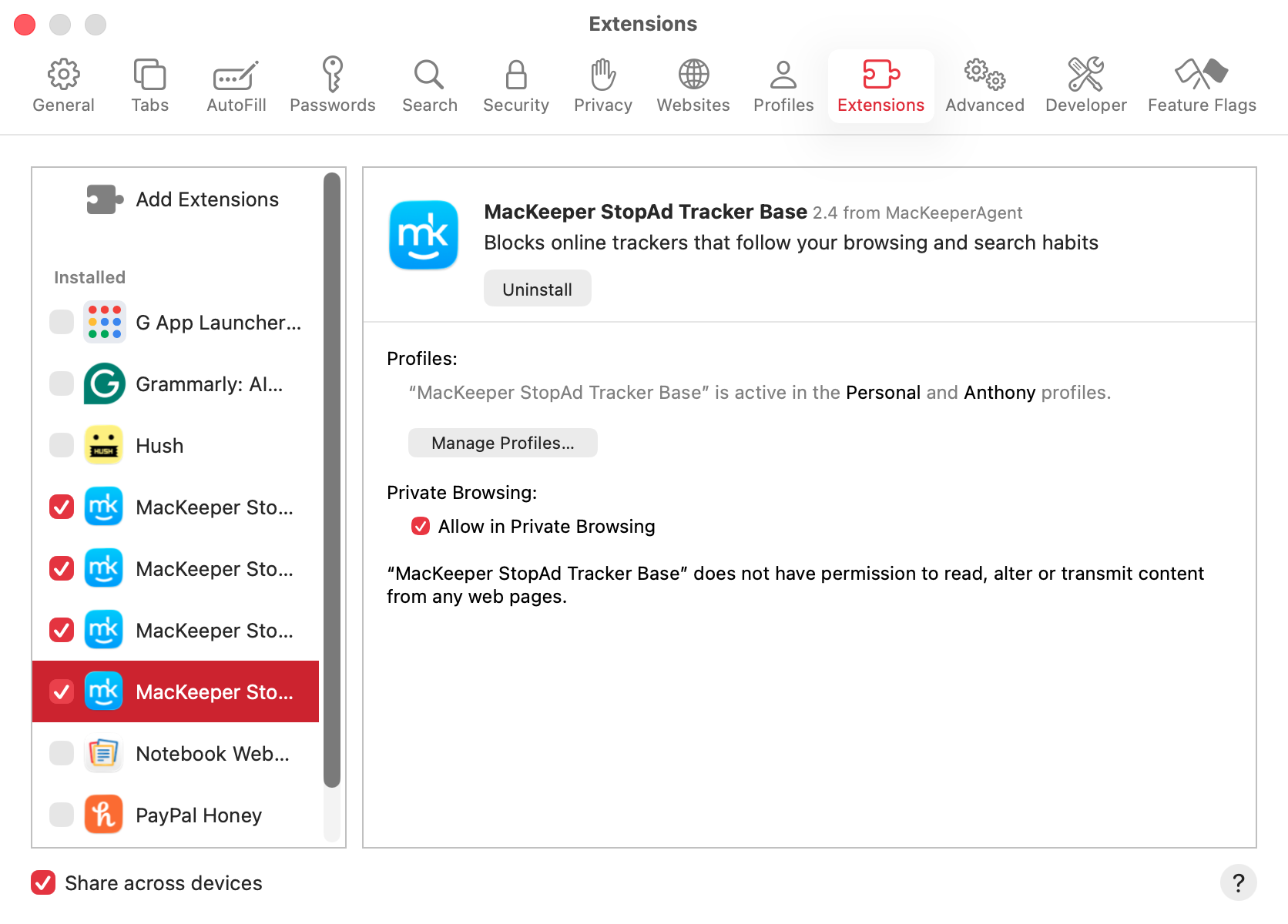Click the Uninstall button
1288x924 pixels.
click(537, 288)
